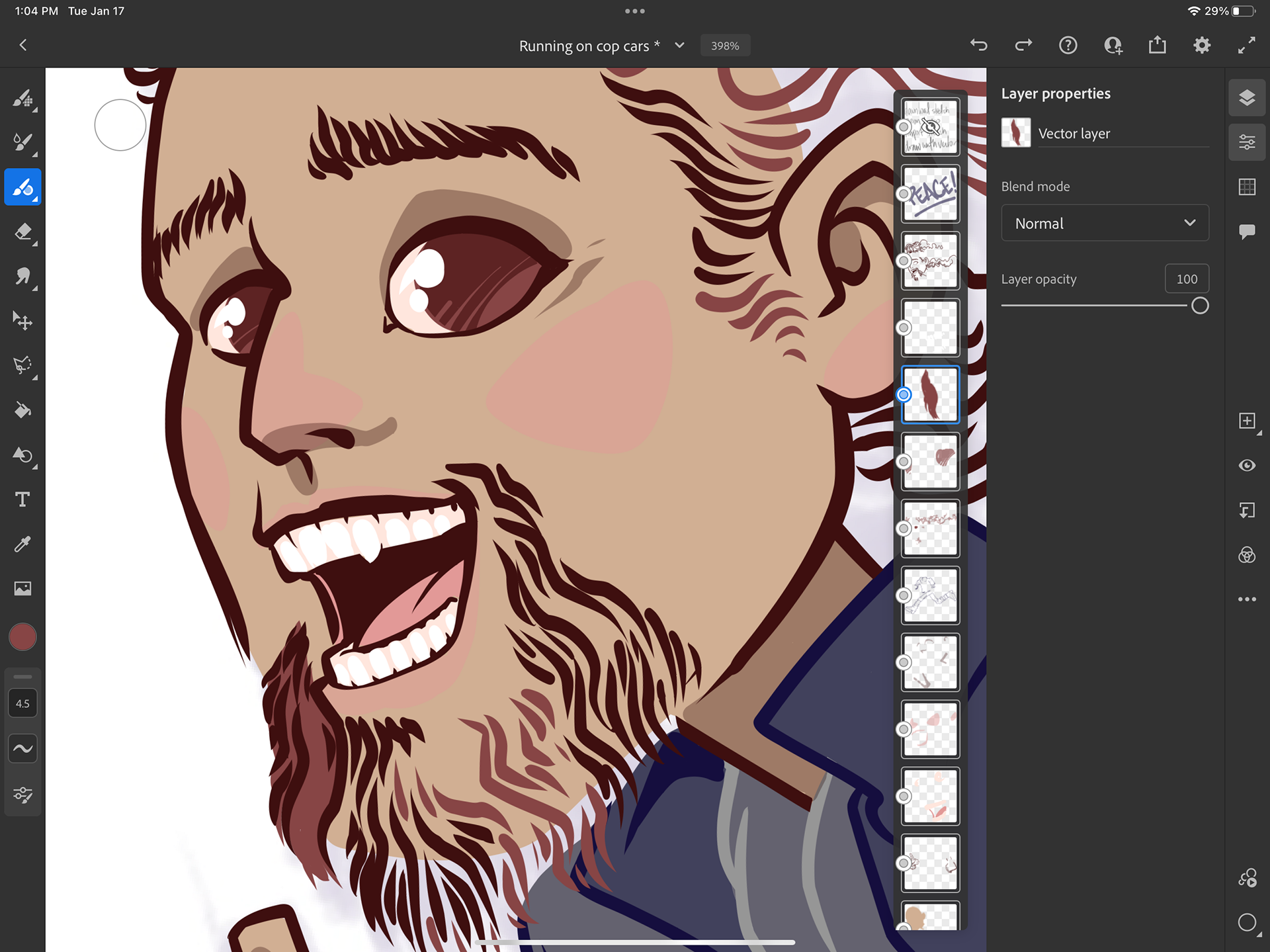
Task: Select the hidden sketch notes layer
Action: 930,127
